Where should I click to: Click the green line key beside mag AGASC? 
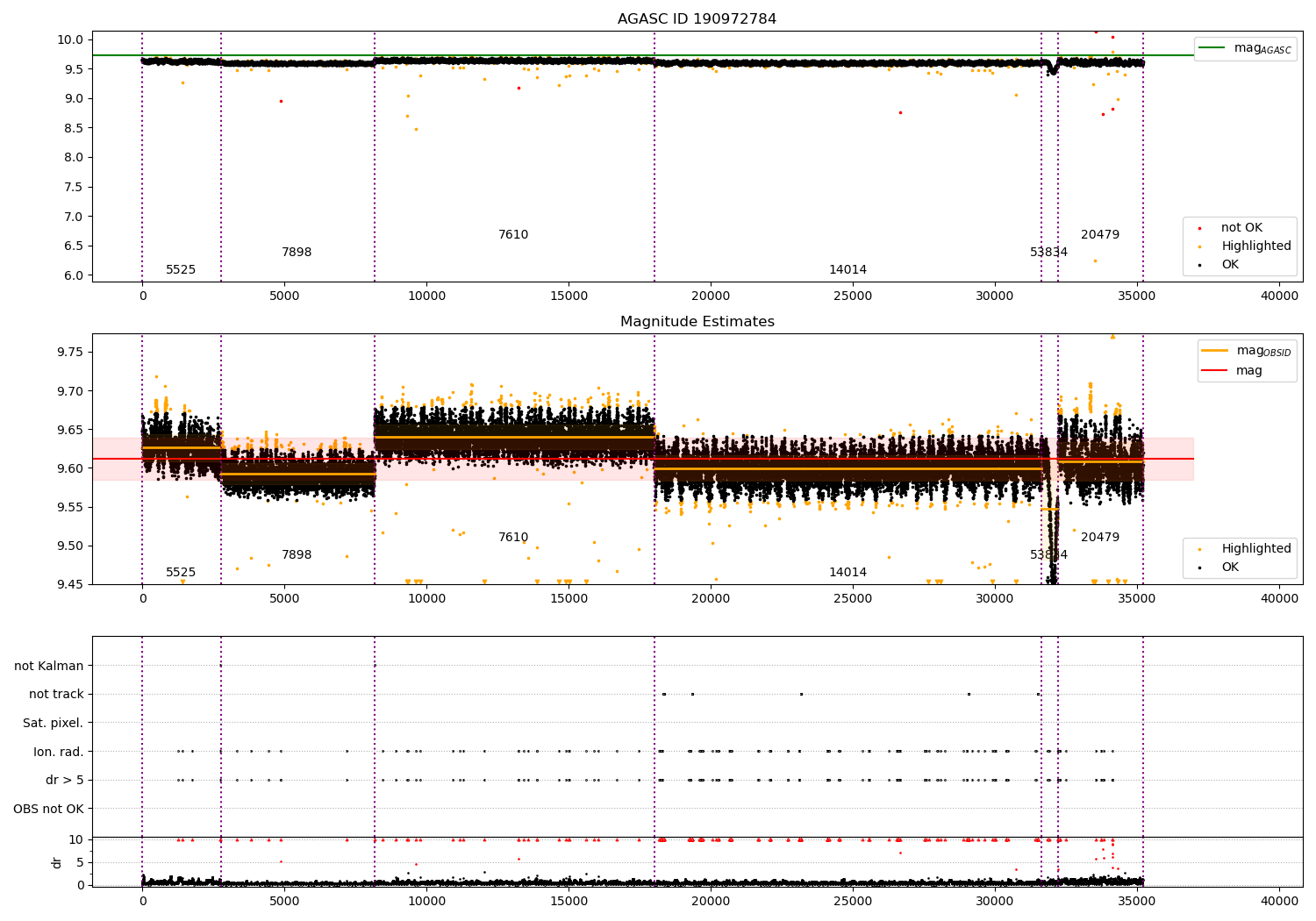coord(1212,48)
